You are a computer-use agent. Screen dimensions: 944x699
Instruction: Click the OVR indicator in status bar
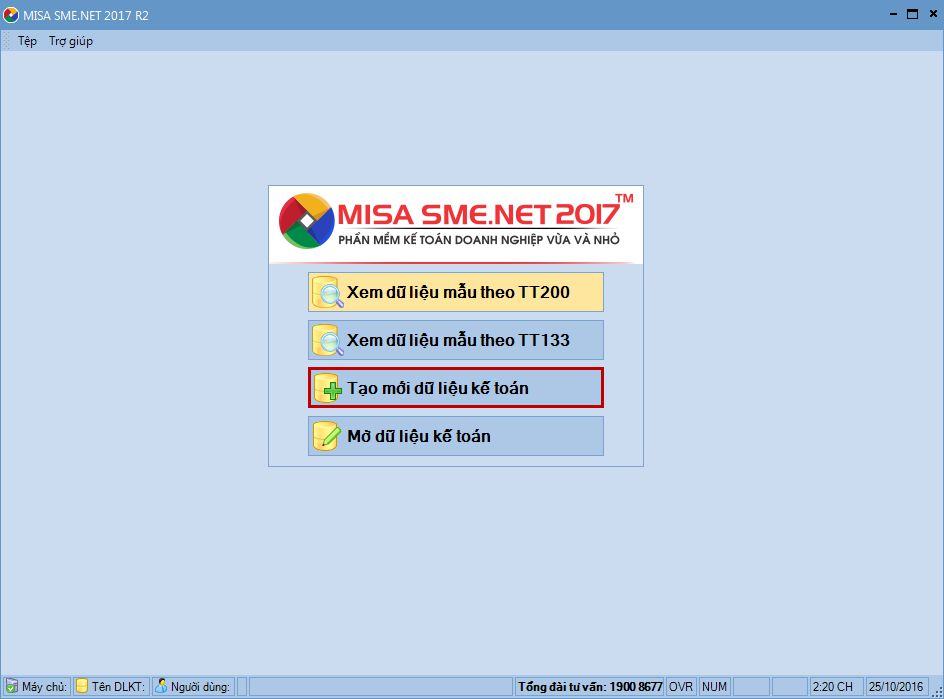(x=681, y=686)
